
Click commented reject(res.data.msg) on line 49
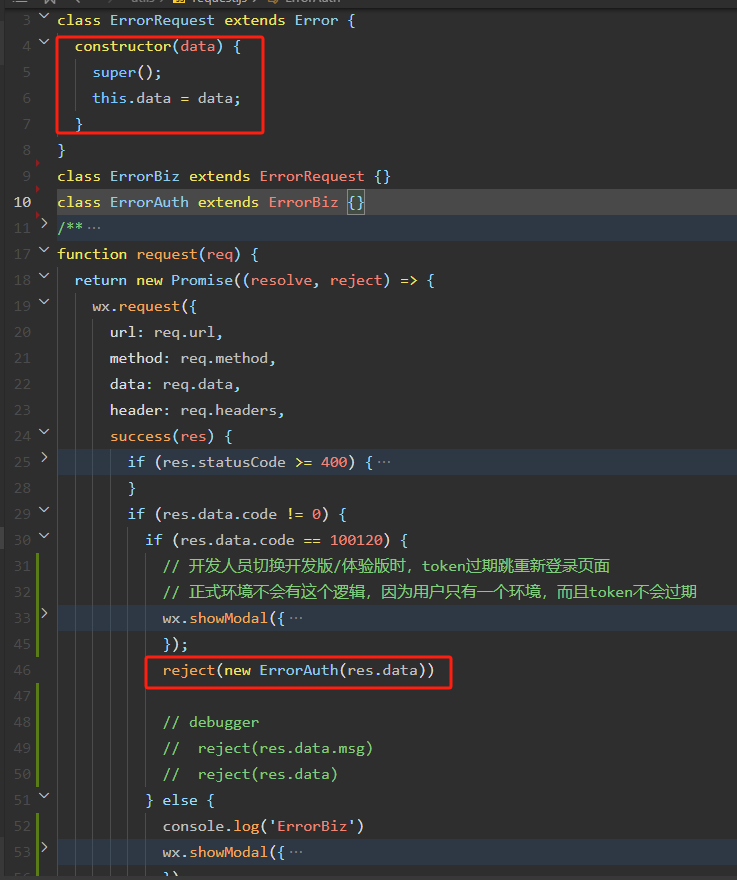coord(285,748)
